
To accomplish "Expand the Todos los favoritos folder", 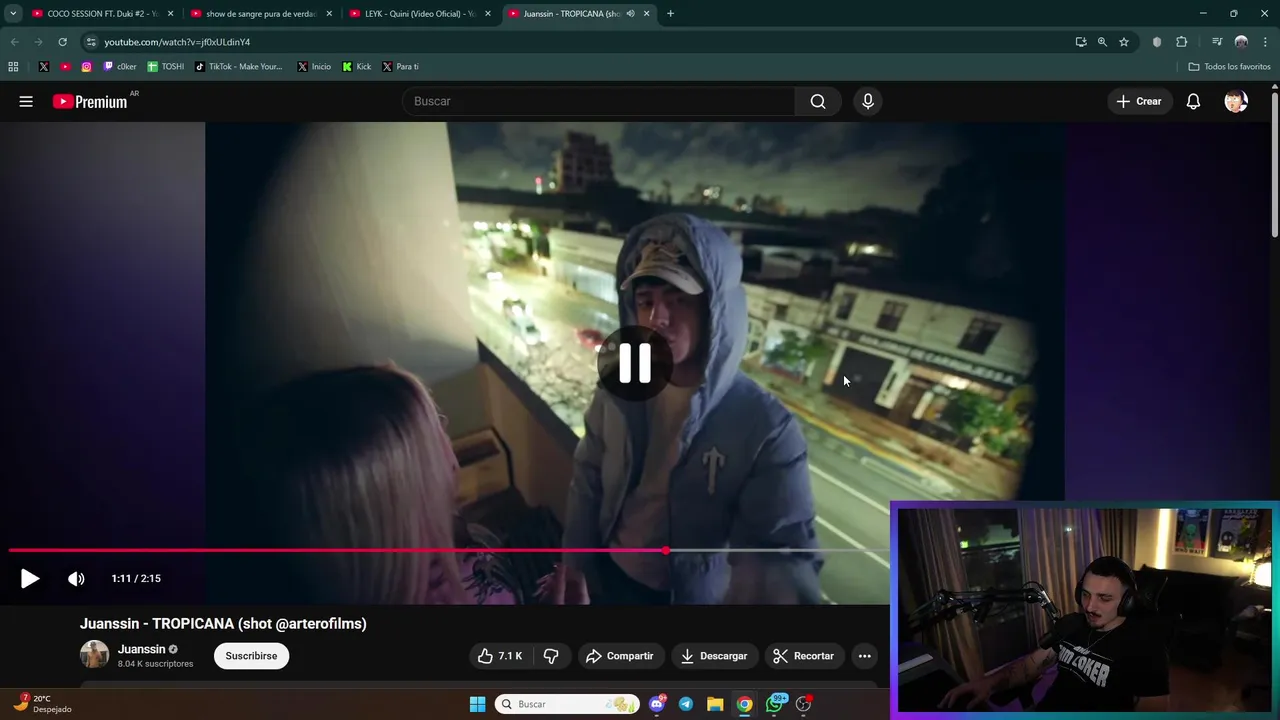I will click(x=1229, y=66).
